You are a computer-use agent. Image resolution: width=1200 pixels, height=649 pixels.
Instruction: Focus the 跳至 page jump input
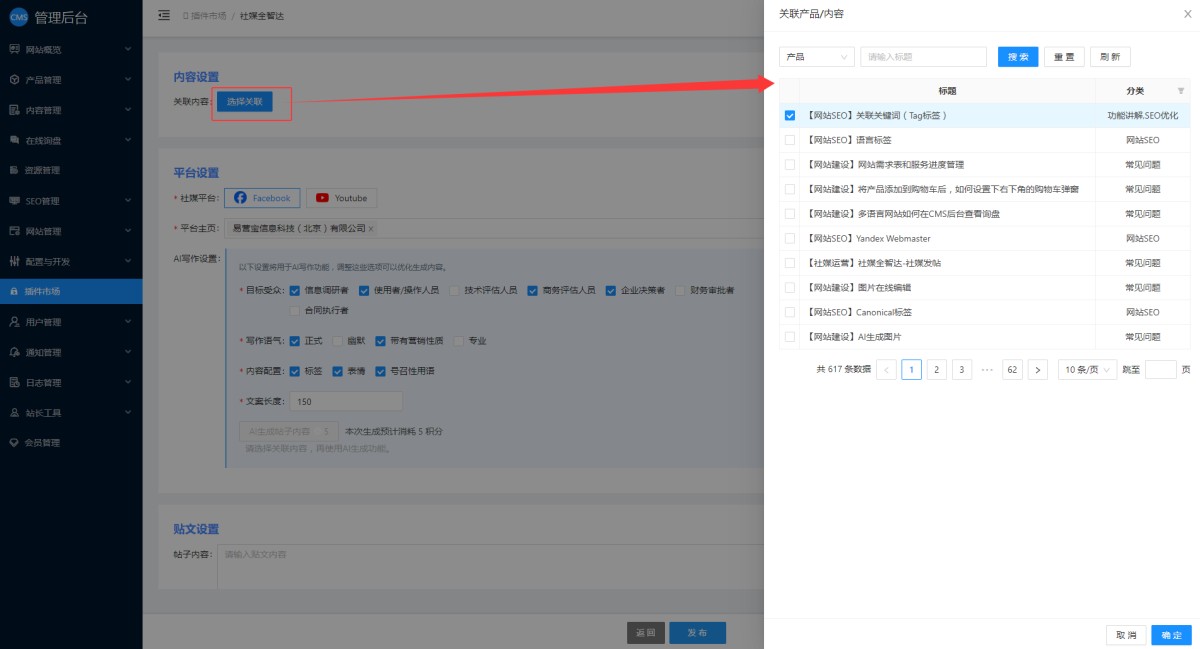click(1161, 369)
